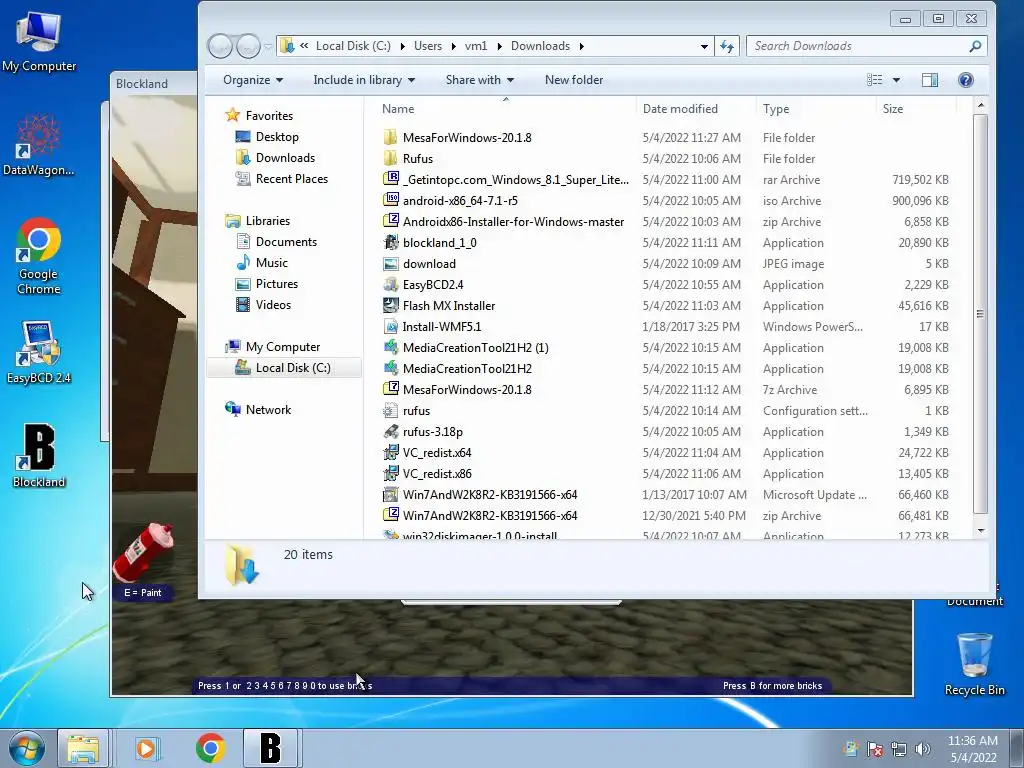Toggle the preview pane button

coord(930,80)
